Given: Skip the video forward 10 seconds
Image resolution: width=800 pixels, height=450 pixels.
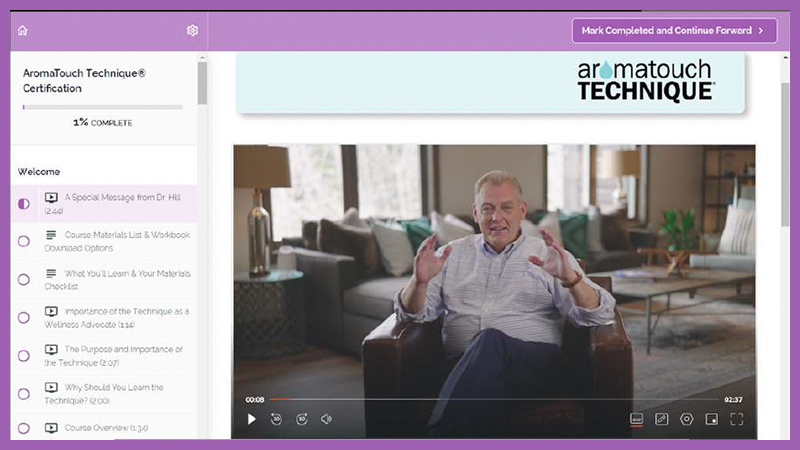Looking at the screenshot, I should (x=302, y=419).
